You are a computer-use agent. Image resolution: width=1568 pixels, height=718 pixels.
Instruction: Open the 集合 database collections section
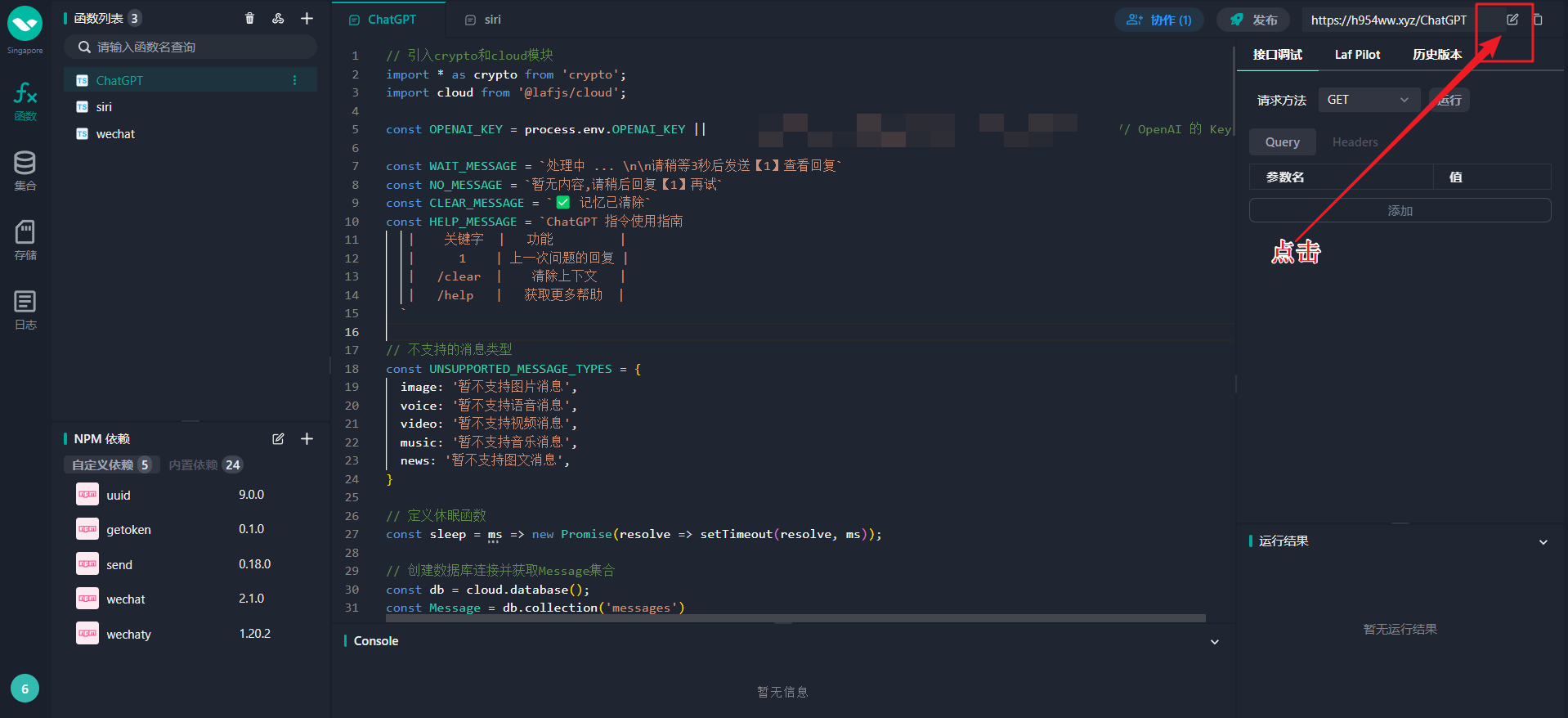pos(25,171)
